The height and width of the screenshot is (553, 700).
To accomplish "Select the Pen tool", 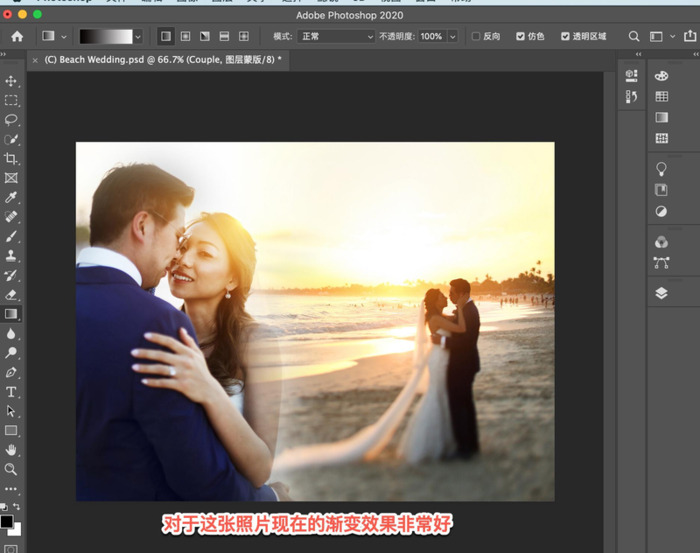I will point(11,372).
